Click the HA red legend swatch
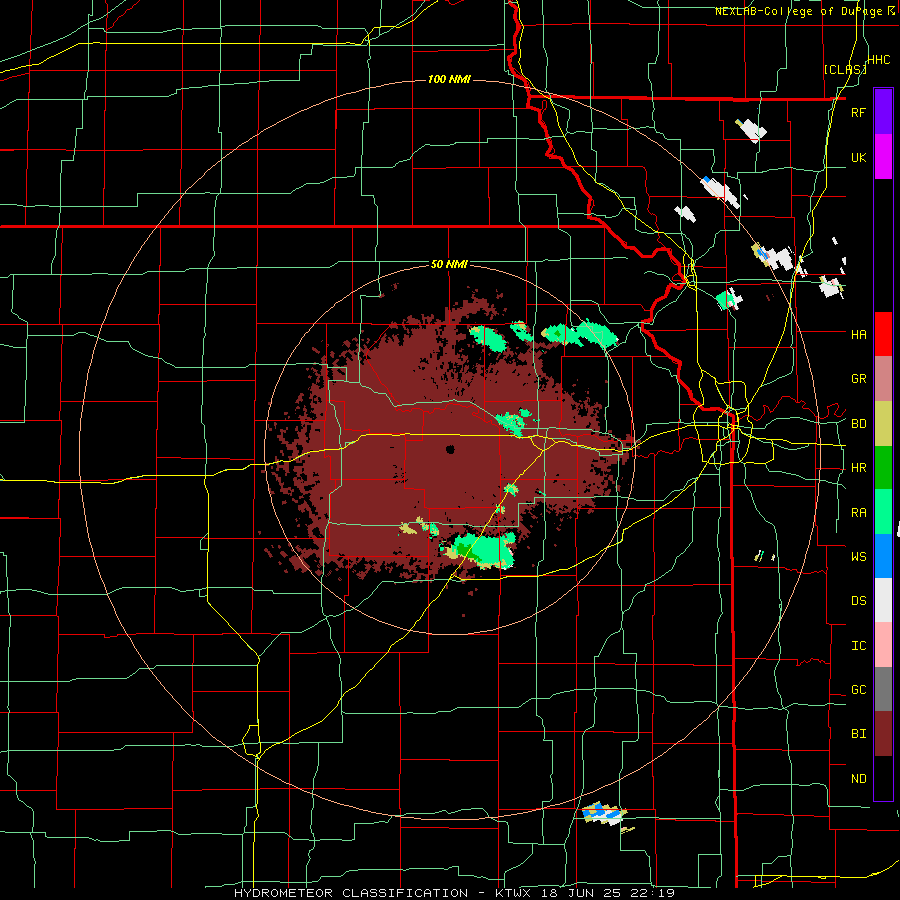900x900 pixels. coord(883,334)
